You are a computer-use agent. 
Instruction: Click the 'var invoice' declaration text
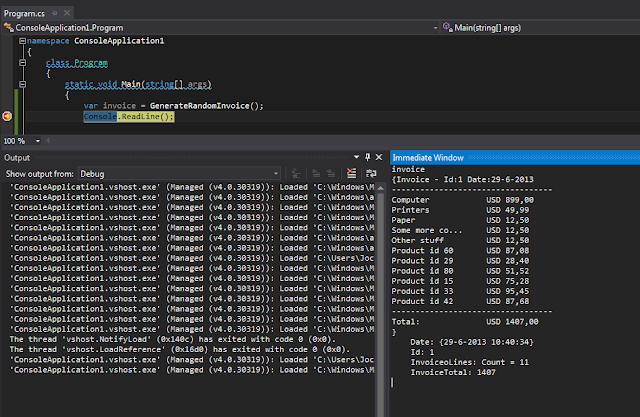[x=110, y=106]
